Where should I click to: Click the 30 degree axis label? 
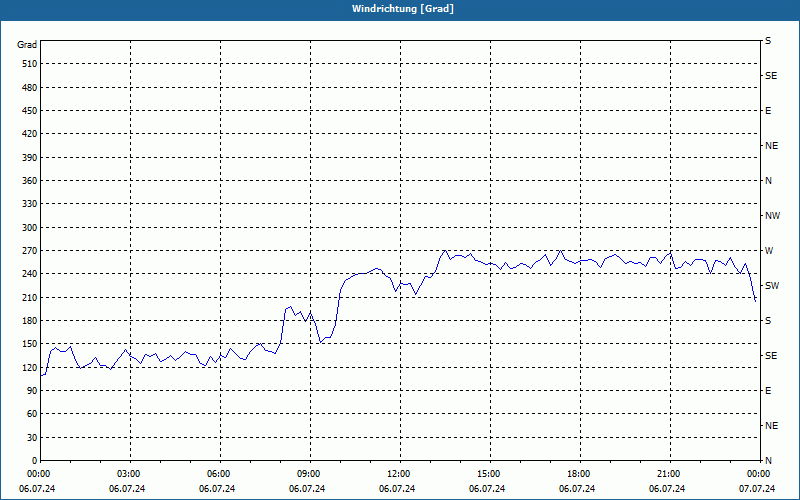point(32,438)
